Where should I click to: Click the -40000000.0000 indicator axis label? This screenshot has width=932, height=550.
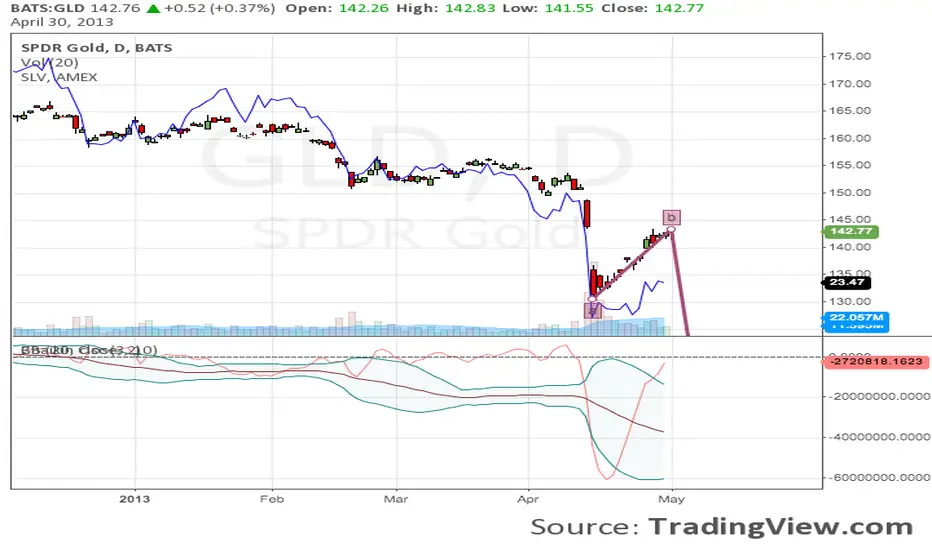click(880, 437)
